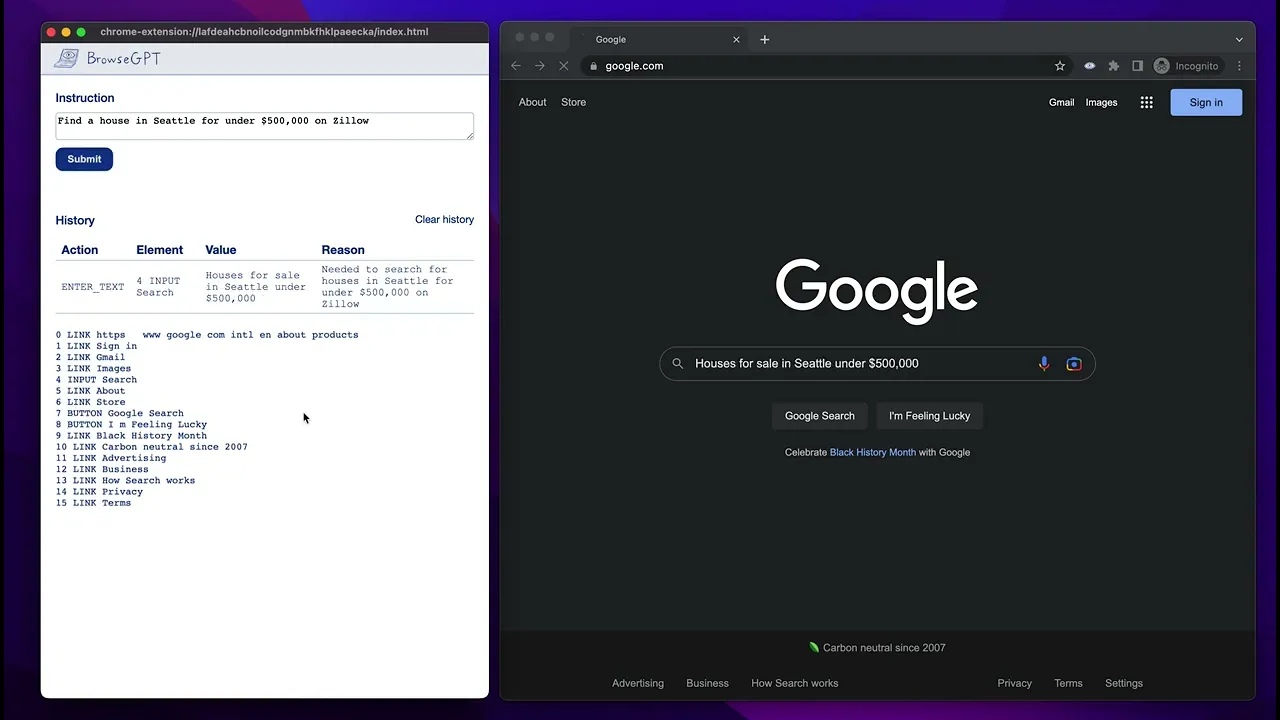Stop page loading with the X button
The width and height of the screenshot is (1280, 720).
563,66
